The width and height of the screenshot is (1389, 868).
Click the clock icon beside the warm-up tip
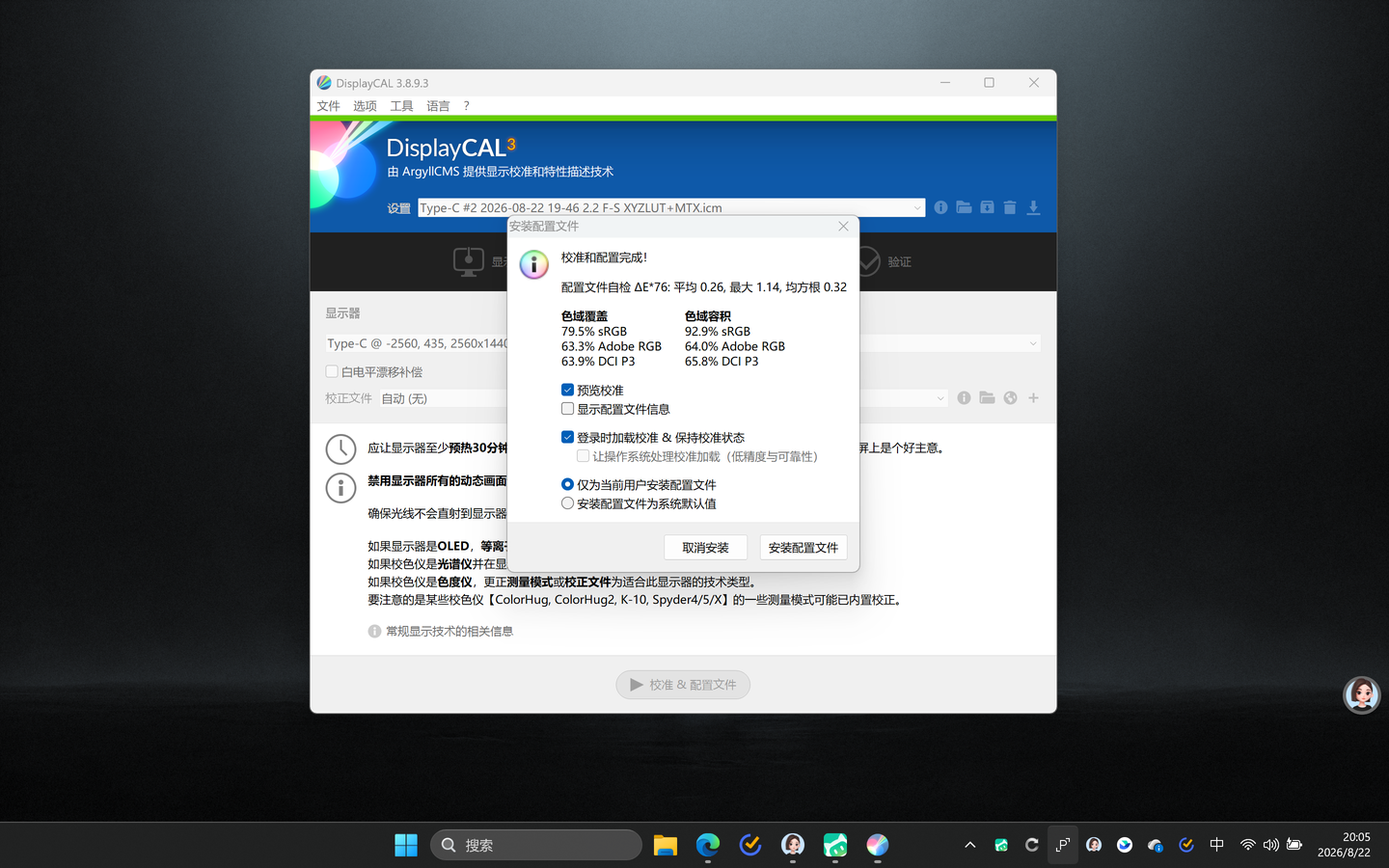coord(340,448)
